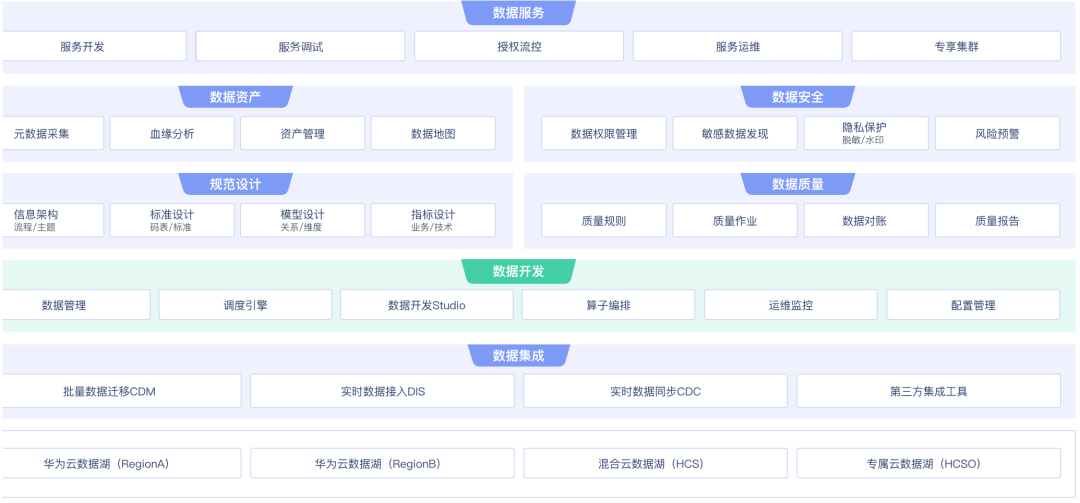
Task: Open the 服务调试 box
Action: [x=300, y=46]
